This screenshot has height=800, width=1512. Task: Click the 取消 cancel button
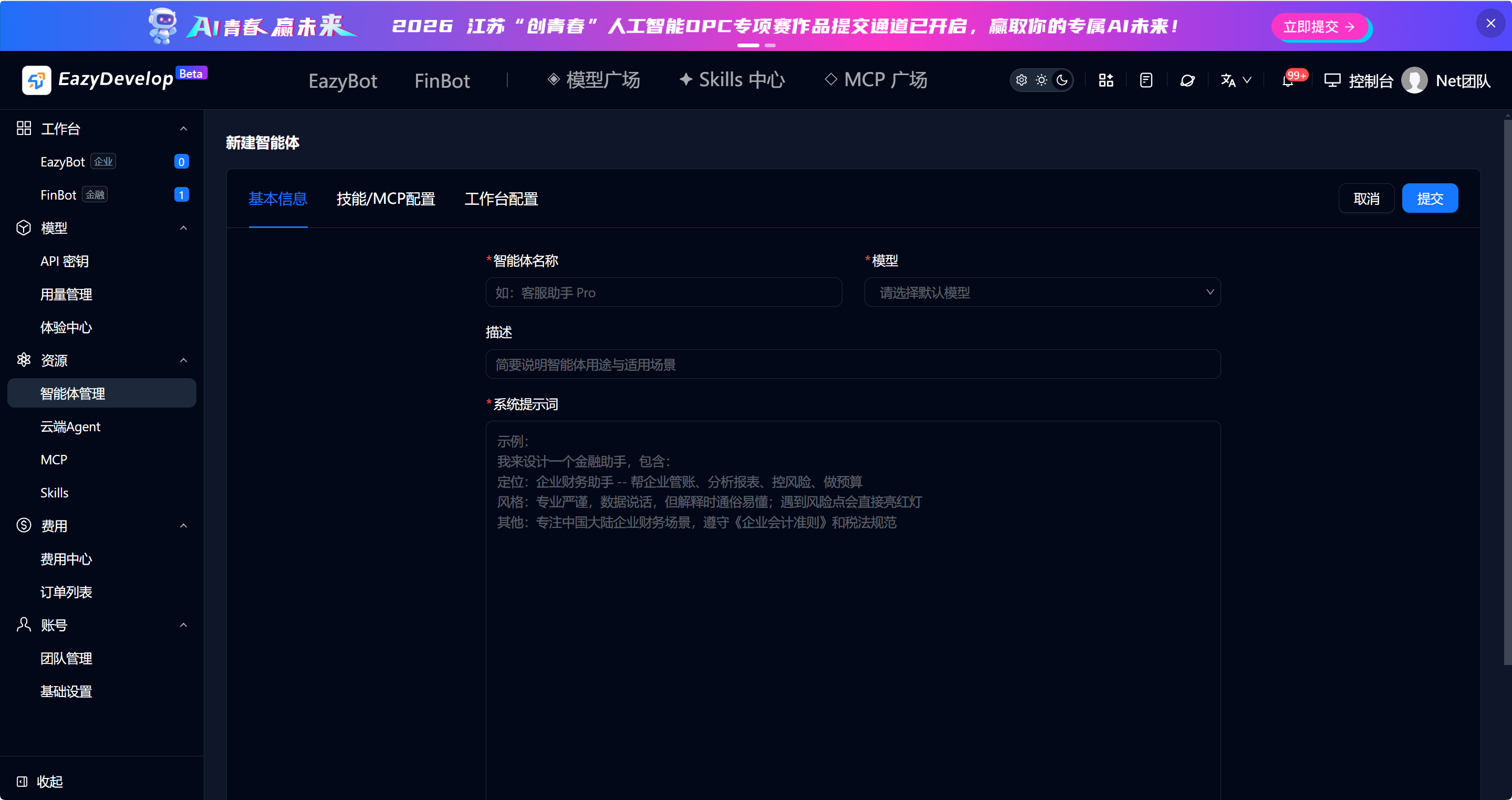[x=1367, y=199]
